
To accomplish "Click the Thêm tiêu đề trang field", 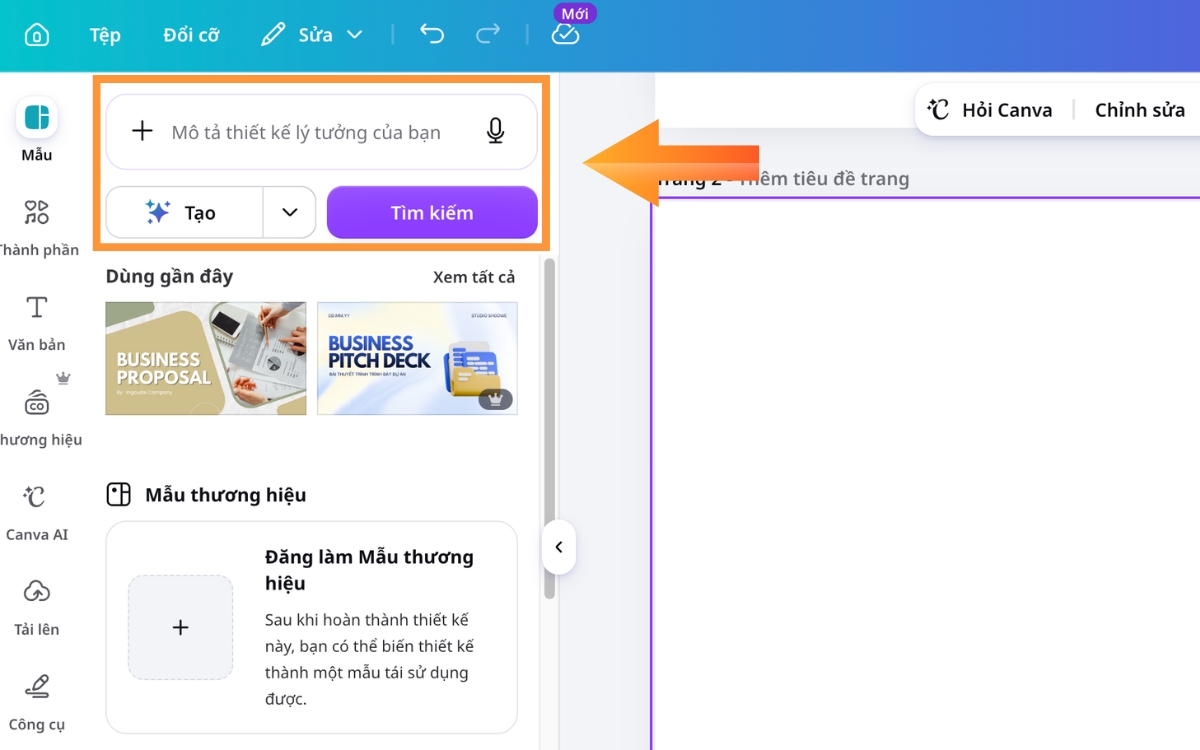I will pyautogui.click(x=824, y=179).
